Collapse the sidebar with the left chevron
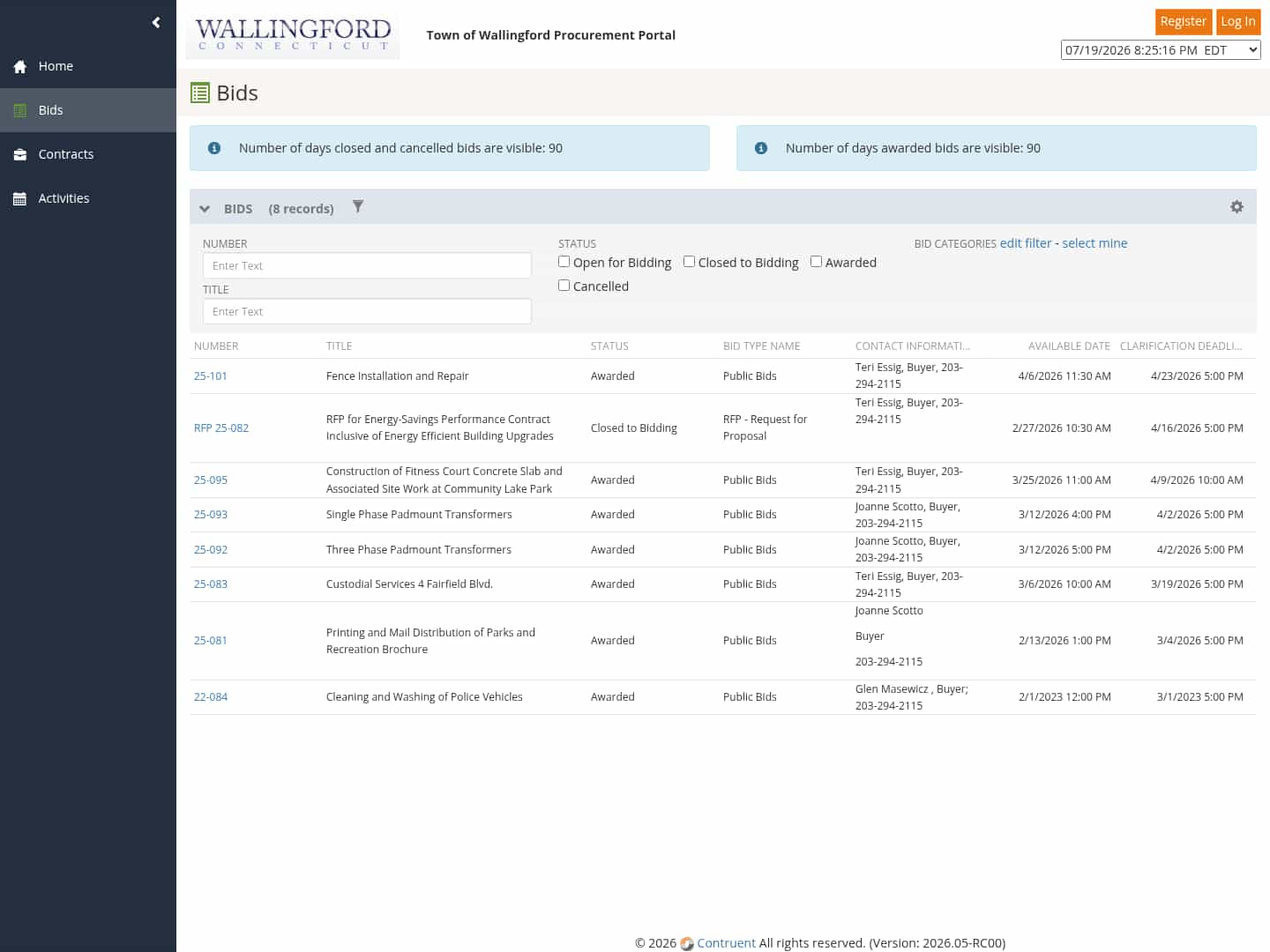The width and height of the screenshot is (1270, 952). click(156, 22)
